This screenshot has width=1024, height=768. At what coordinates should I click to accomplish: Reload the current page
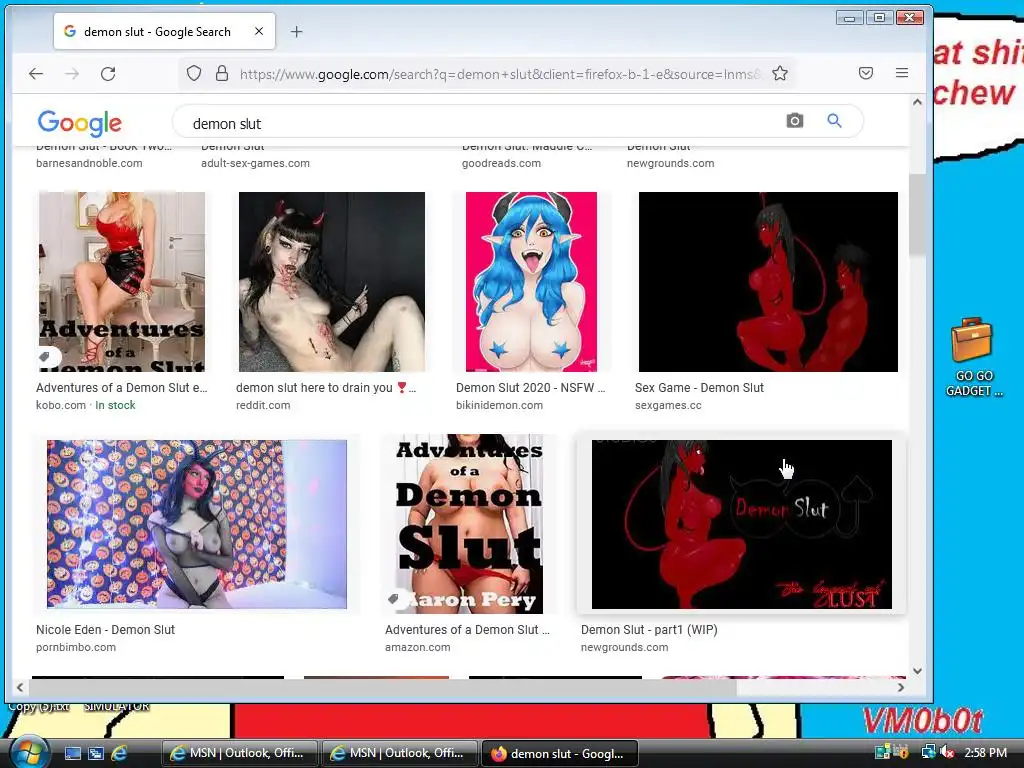coord(108,74)
